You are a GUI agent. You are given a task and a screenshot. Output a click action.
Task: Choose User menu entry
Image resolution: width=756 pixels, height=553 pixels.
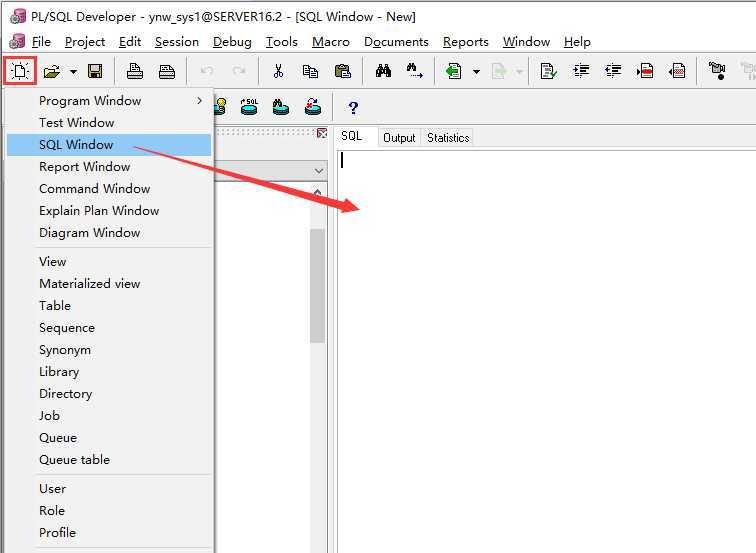pos(109,489)
